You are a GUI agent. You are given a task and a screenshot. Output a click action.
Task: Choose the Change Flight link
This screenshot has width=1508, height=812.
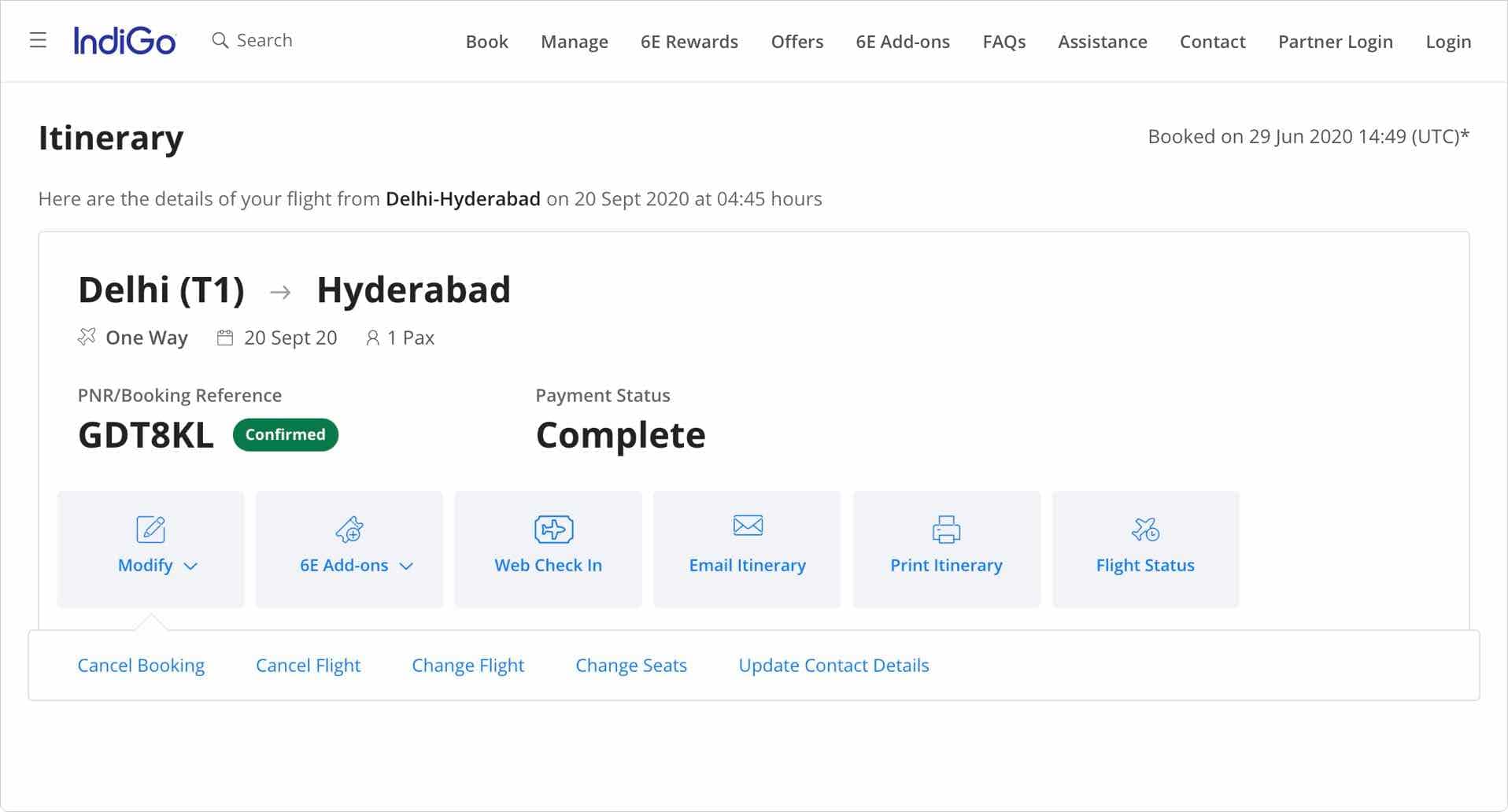tap(468, 666)
